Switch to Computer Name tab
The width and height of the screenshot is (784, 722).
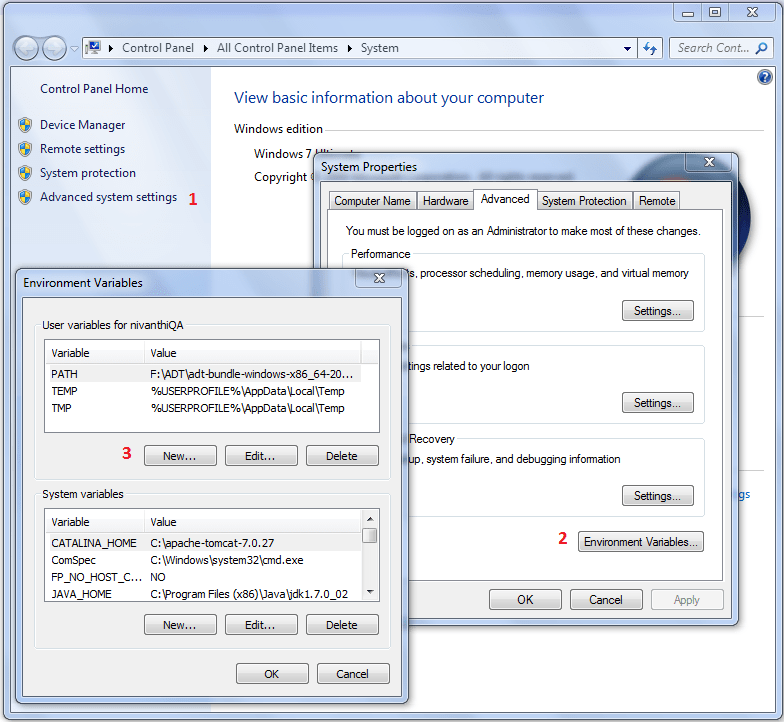click(372, 201)
